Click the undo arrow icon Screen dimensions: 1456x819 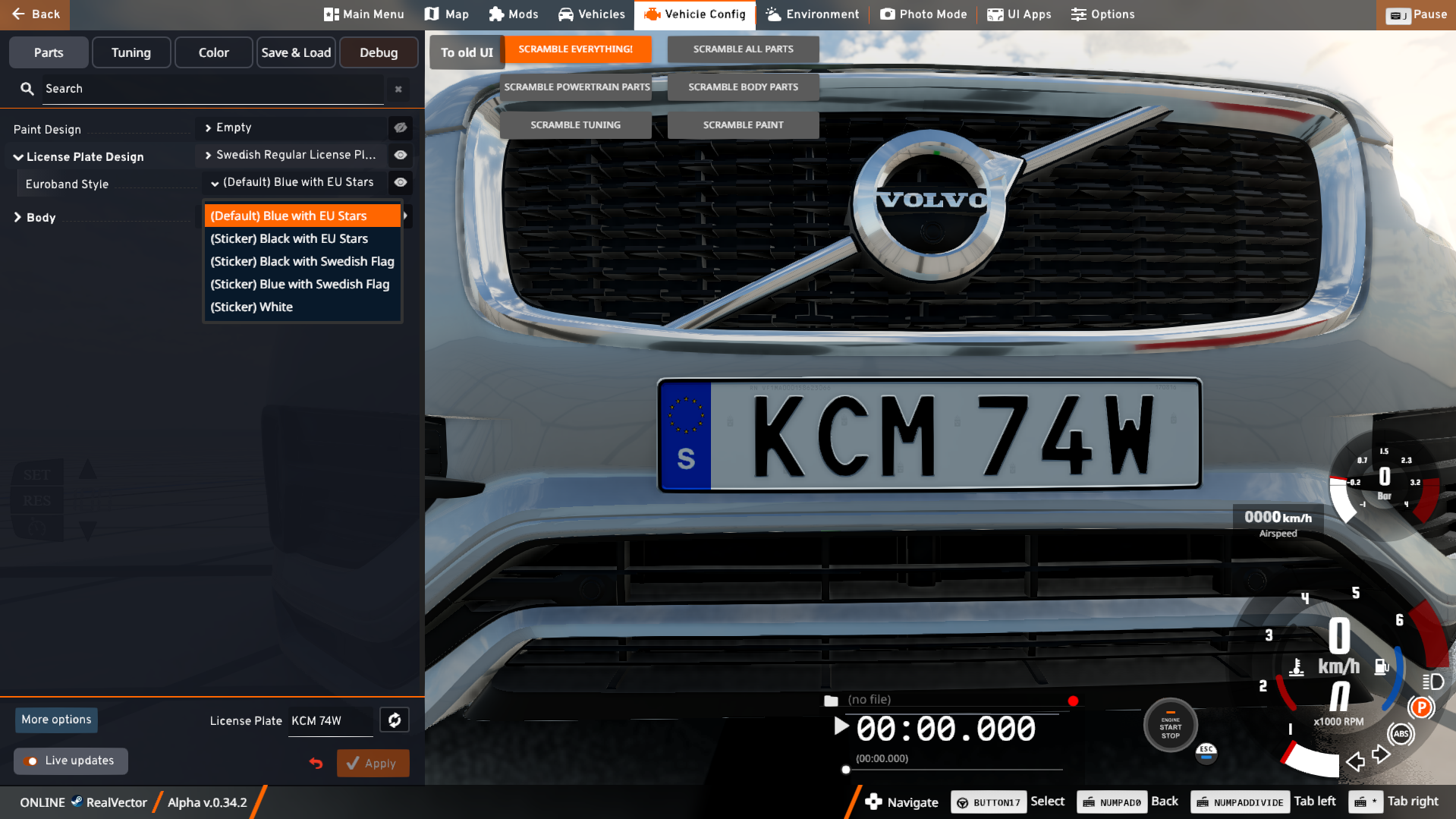[316, 763]
